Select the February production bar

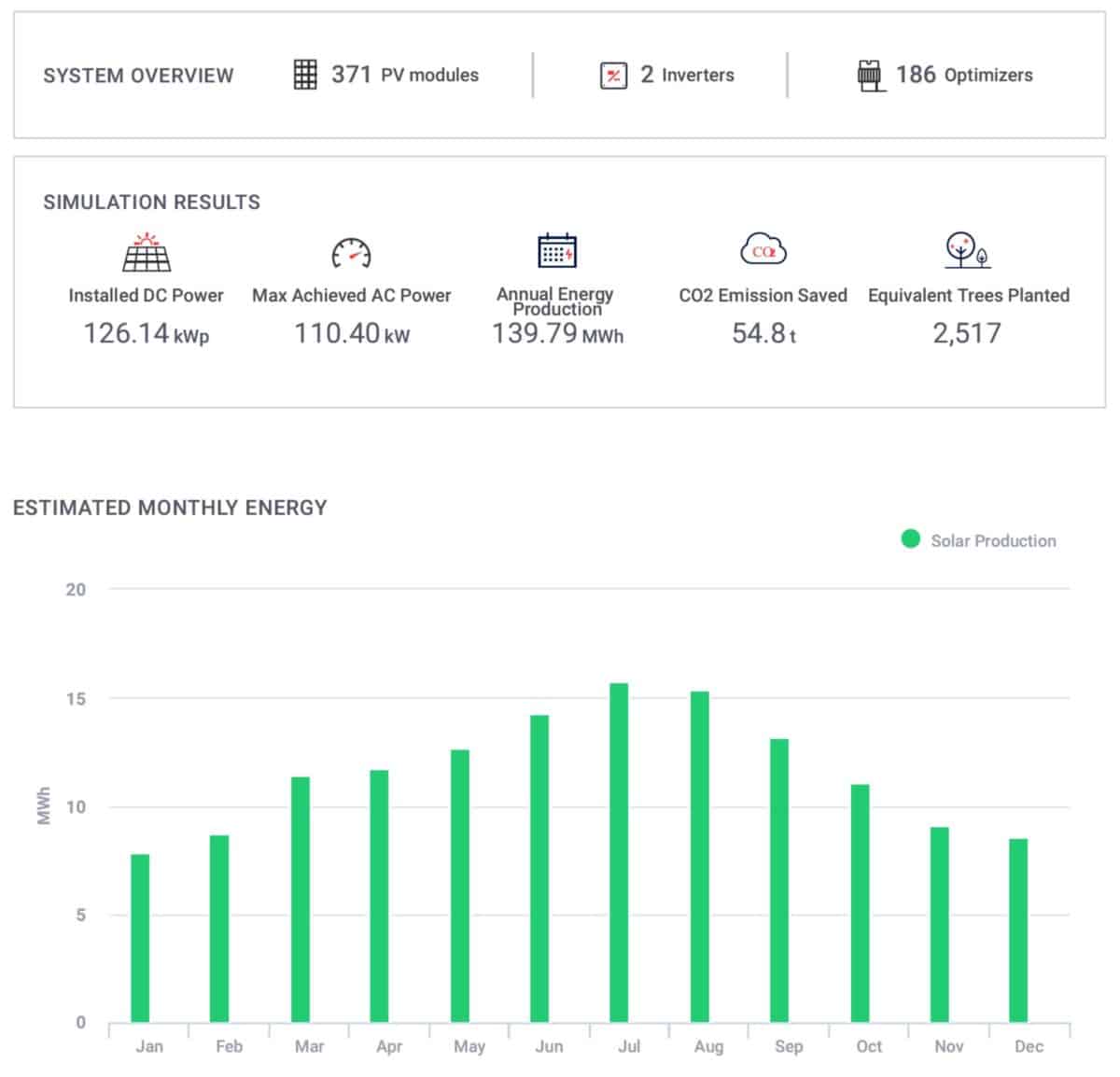219,929
